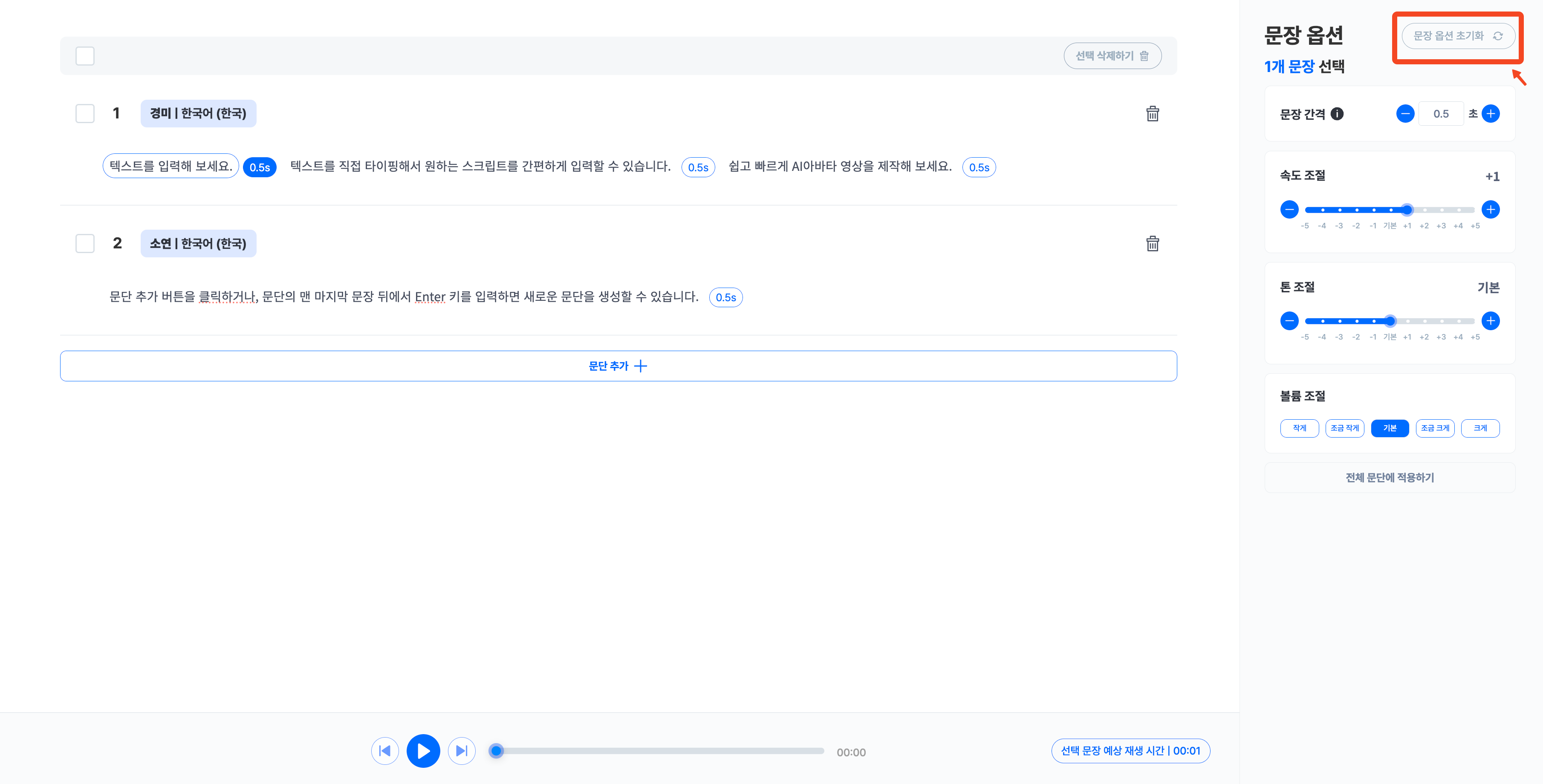Image resolution: width=1543 pixels, height=784 pixels.
Task: Open the 경미 | 한국어 voice selector
Action: (198, 113)
